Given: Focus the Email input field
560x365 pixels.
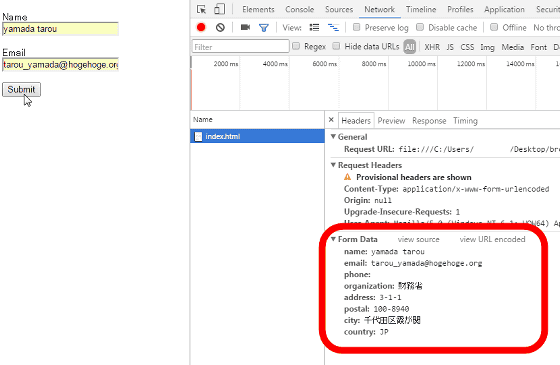Looking at the screenshot, I should [60, 65].
